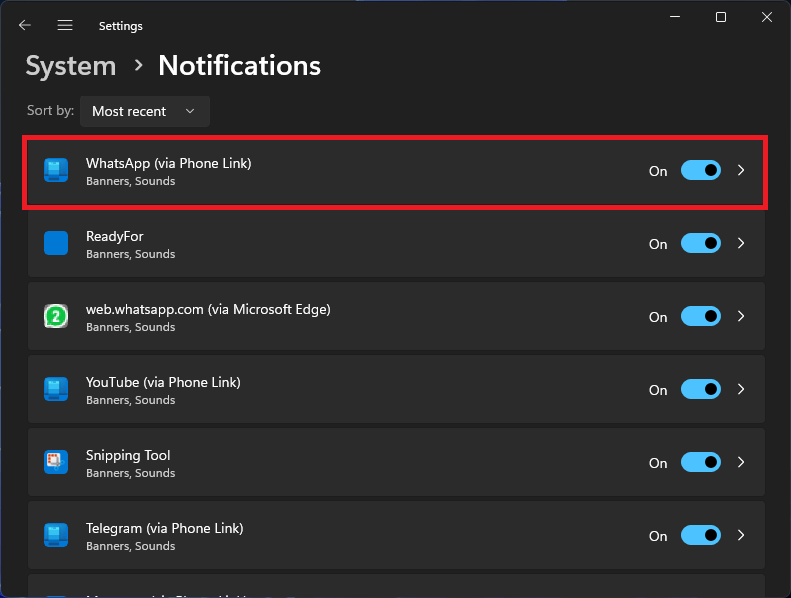791x598 pixels.
Task: Click "On" status text in the Snipping Tool row
Action: 658,463
